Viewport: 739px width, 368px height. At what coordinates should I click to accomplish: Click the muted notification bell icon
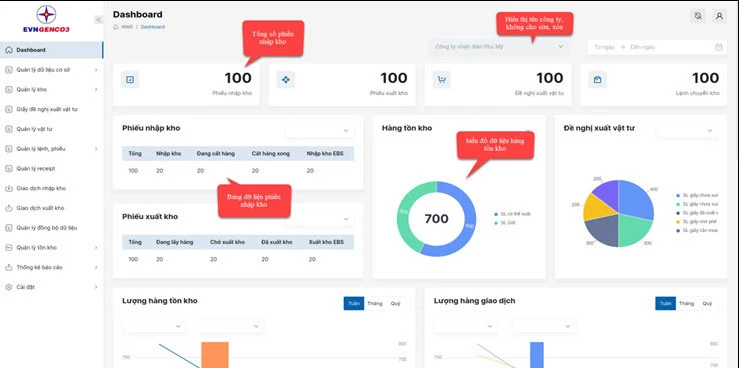coord(698,16)
